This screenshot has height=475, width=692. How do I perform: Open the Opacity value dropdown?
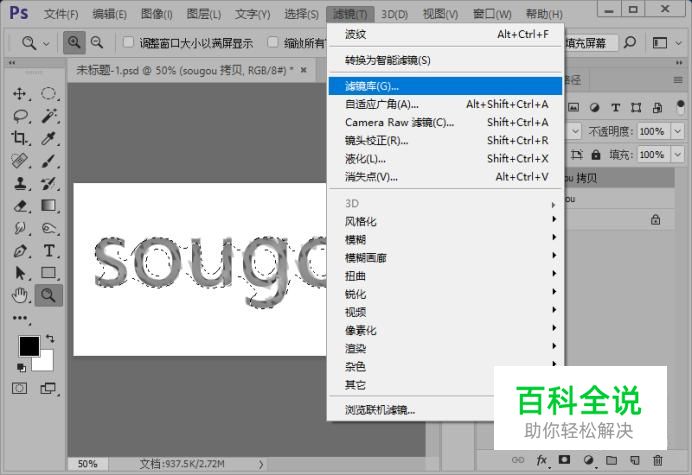tap(677, 131)
